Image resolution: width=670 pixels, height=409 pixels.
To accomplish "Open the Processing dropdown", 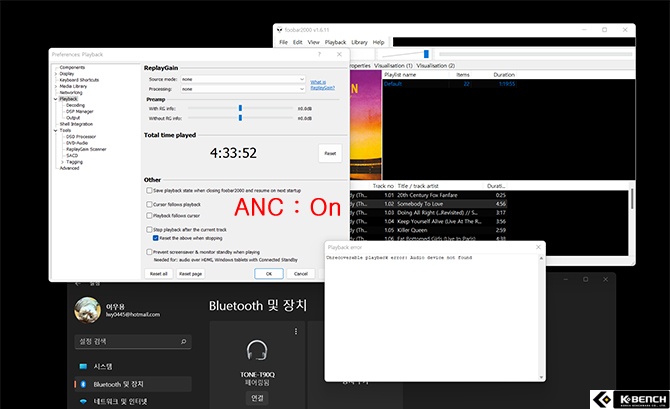I will coord(243,89).
